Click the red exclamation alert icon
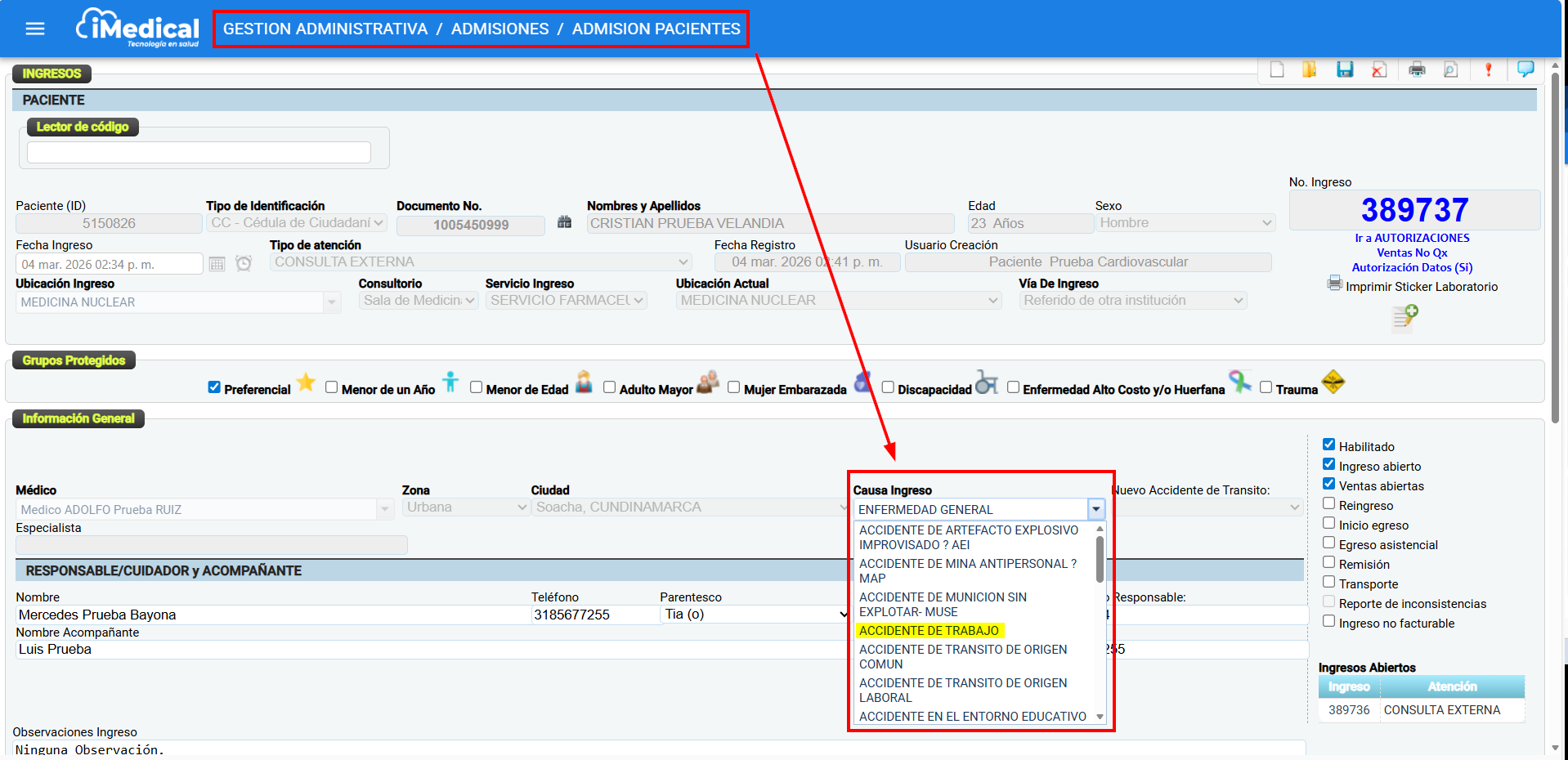Image resolution: width=1568 pixels, height=760 pixels. click(1488, 69)
